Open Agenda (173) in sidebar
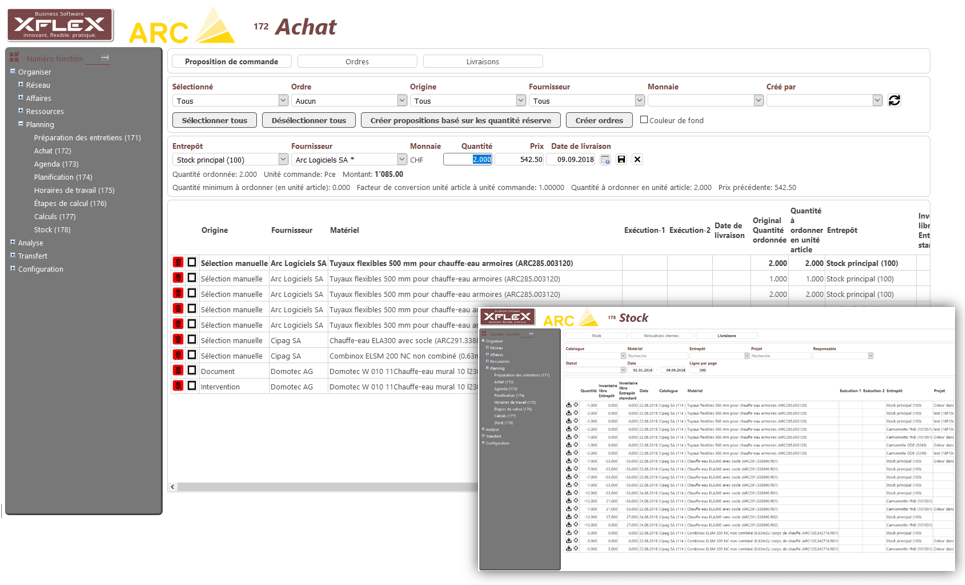Viewport: 965px width, 585px height. [56, 164]
